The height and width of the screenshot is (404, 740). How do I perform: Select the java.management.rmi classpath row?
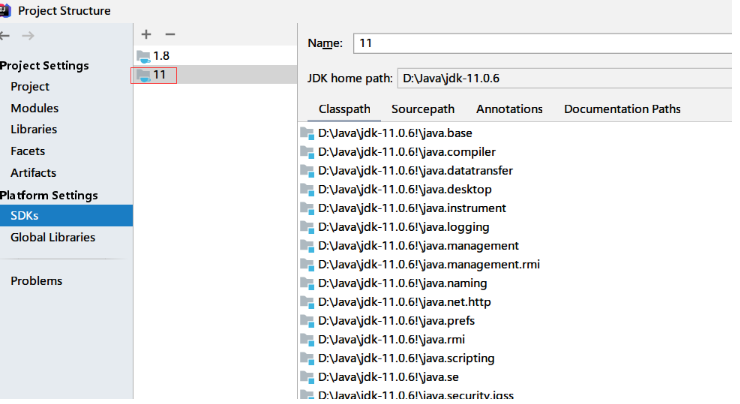(x=516, y=265)
